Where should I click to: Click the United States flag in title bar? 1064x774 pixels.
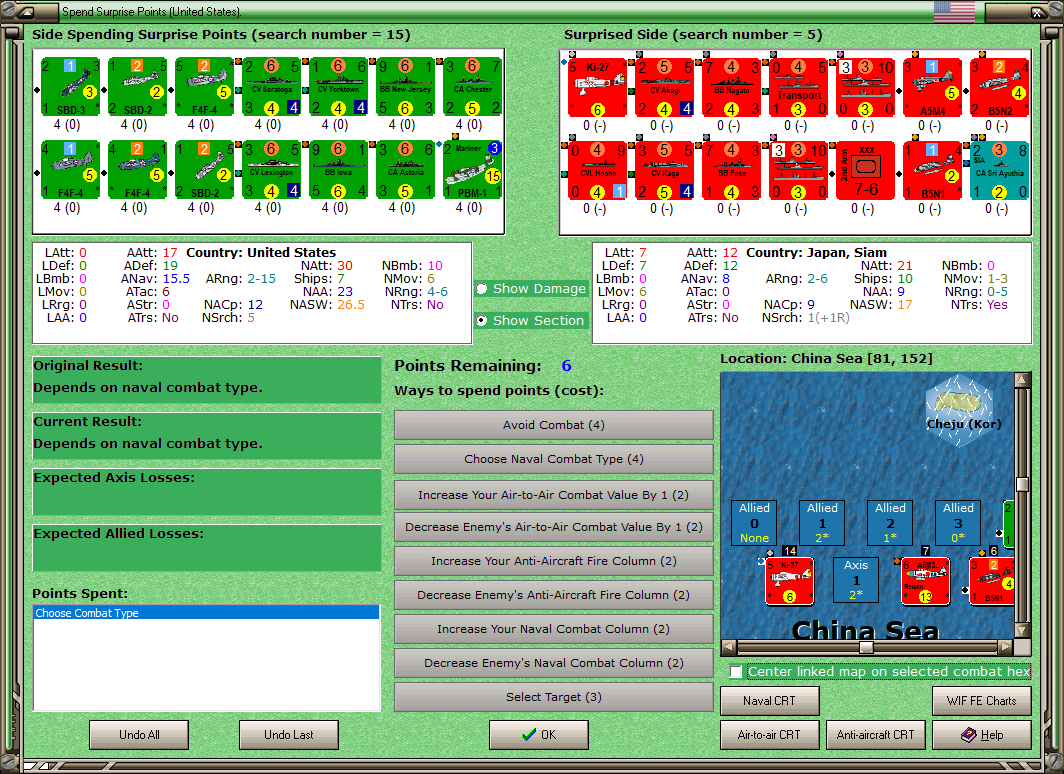[x=954, y=10]
